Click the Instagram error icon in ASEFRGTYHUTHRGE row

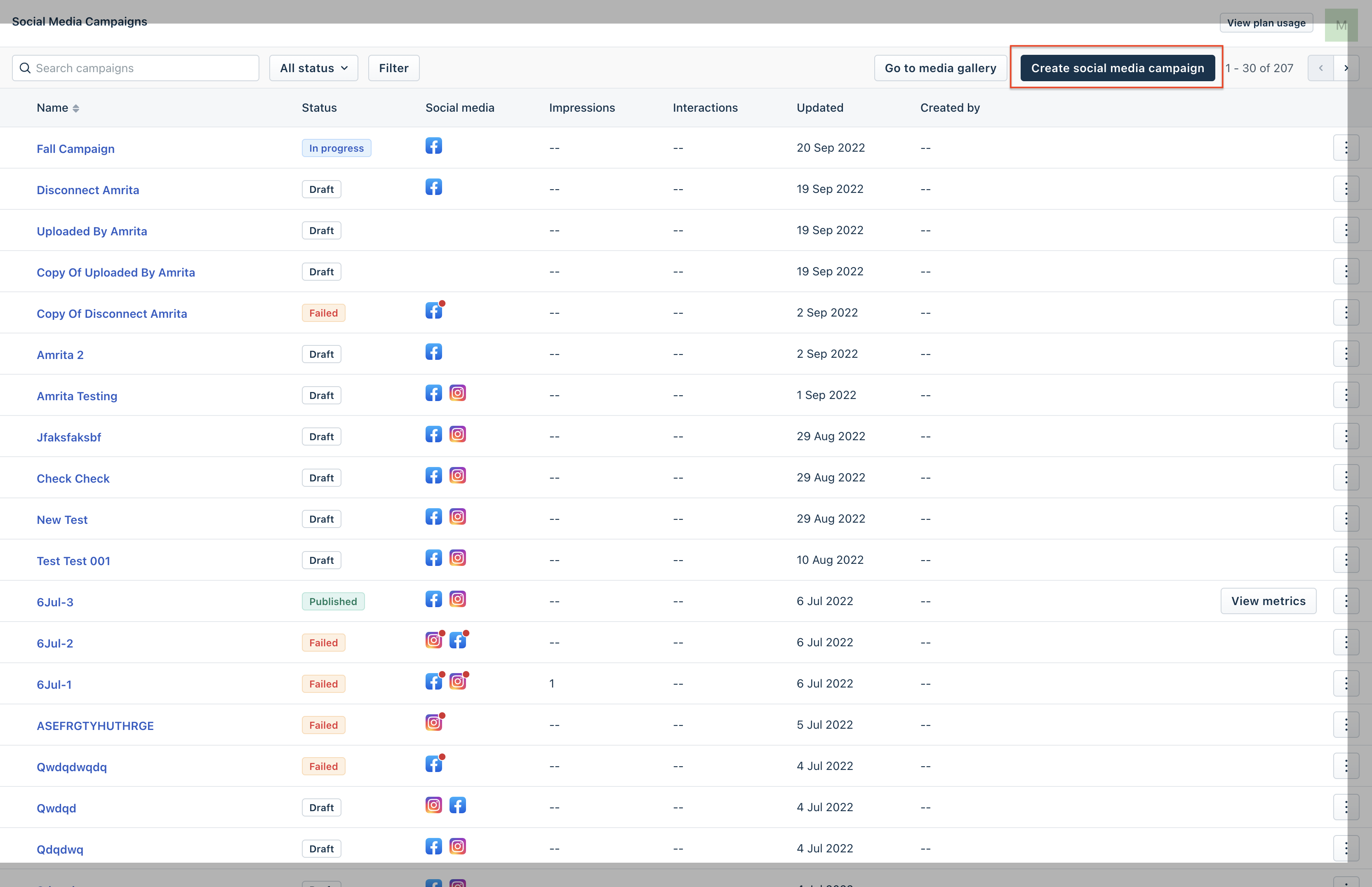pos(433,723)
